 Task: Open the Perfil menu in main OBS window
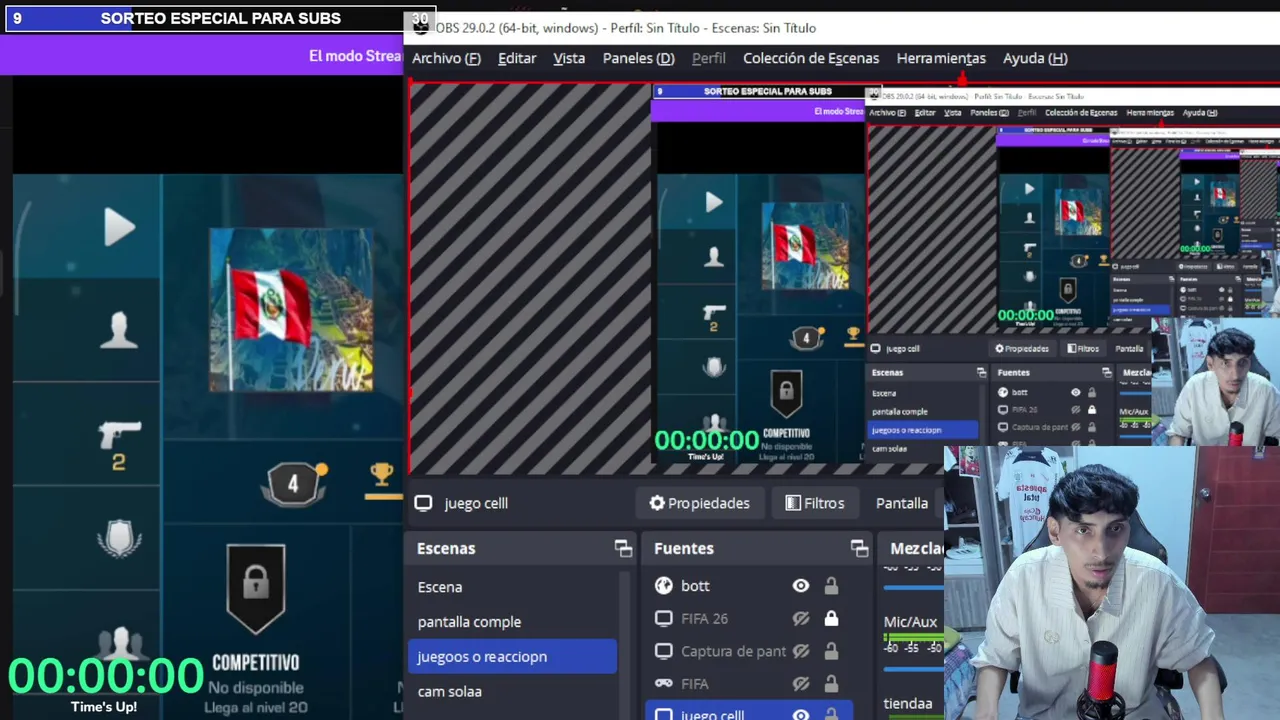(x=709, y=58)
